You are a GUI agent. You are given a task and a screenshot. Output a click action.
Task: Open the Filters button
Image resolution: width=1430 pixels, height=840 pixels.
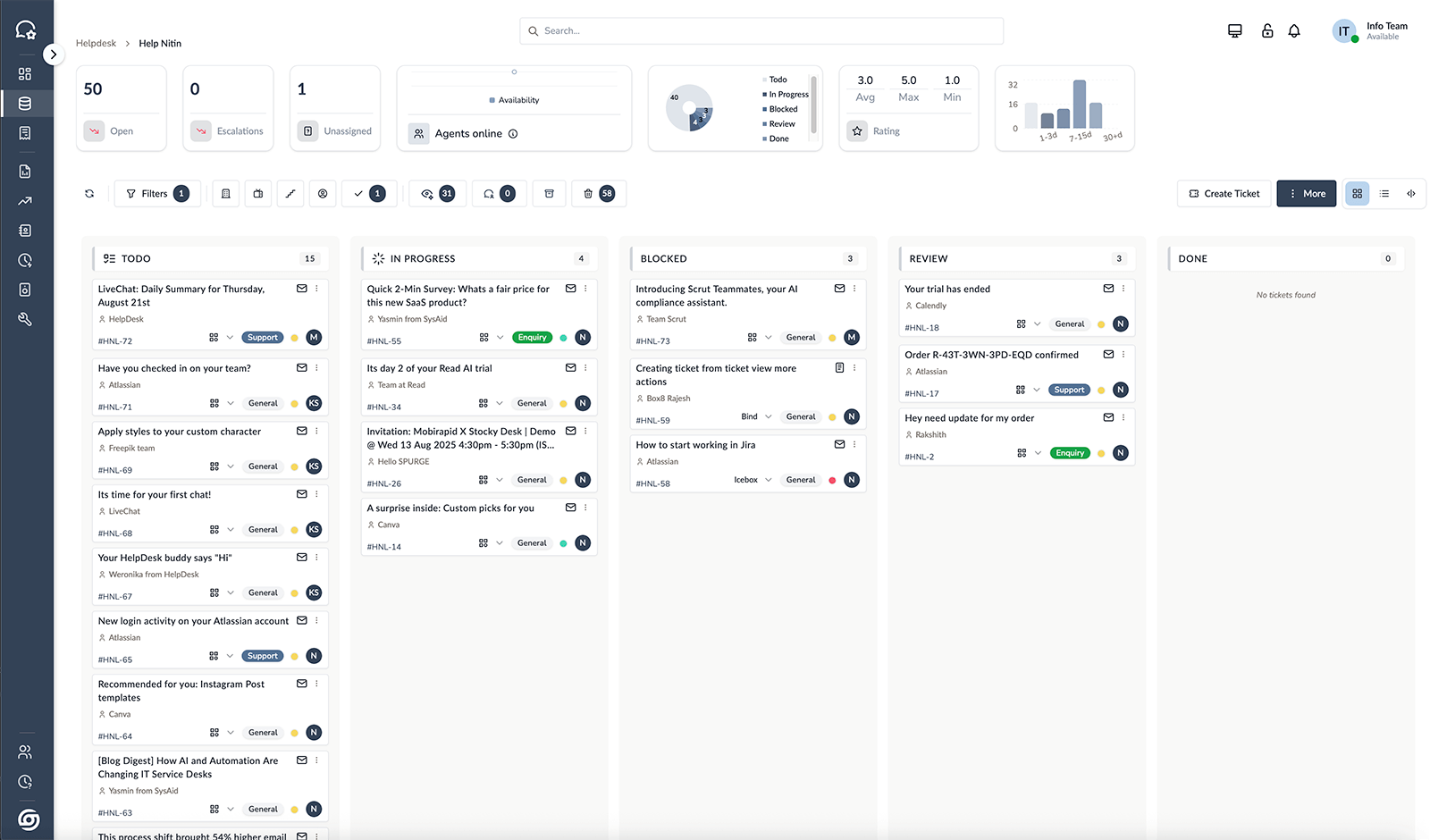point(158,194)
